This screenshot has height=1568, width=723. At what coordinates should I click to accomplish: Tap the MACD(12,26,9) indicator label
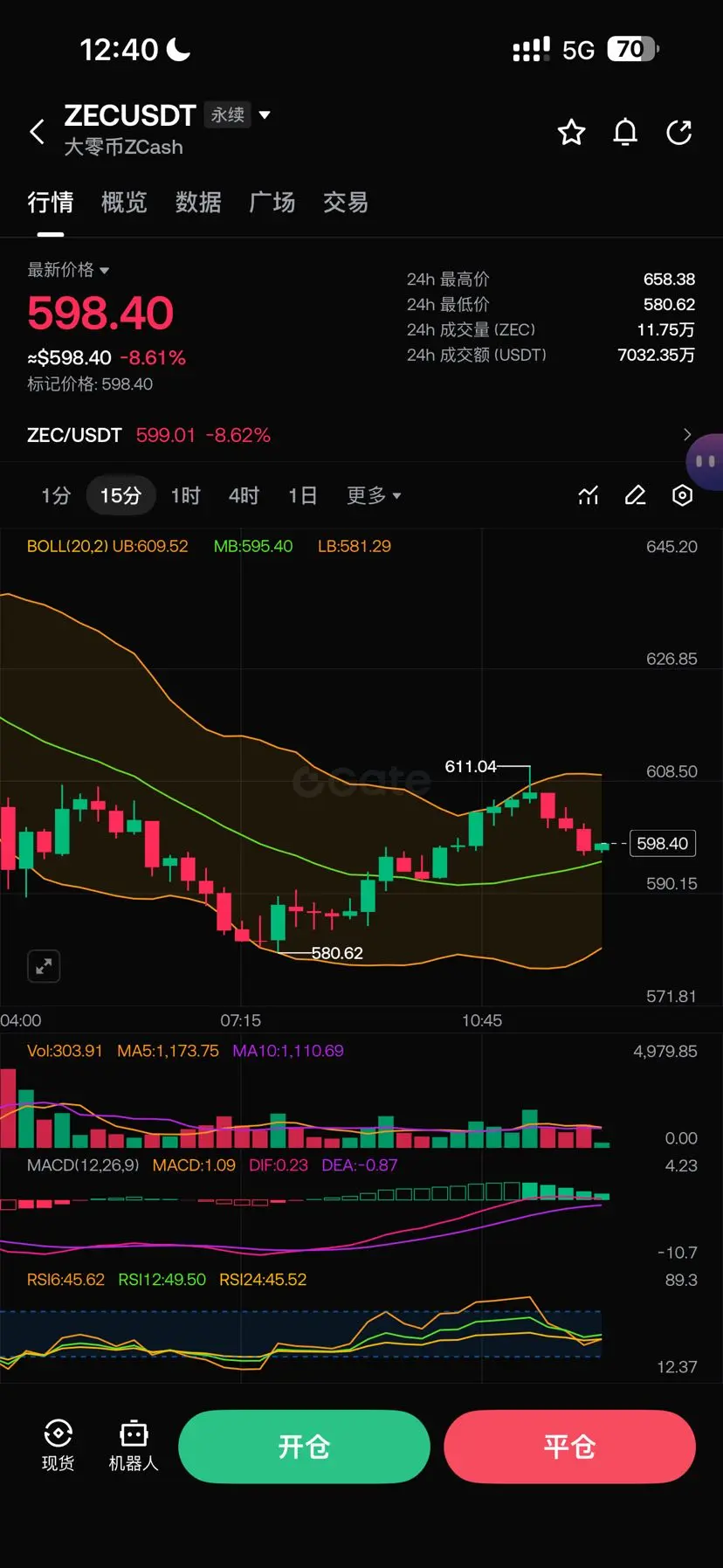coord(83,1165)
